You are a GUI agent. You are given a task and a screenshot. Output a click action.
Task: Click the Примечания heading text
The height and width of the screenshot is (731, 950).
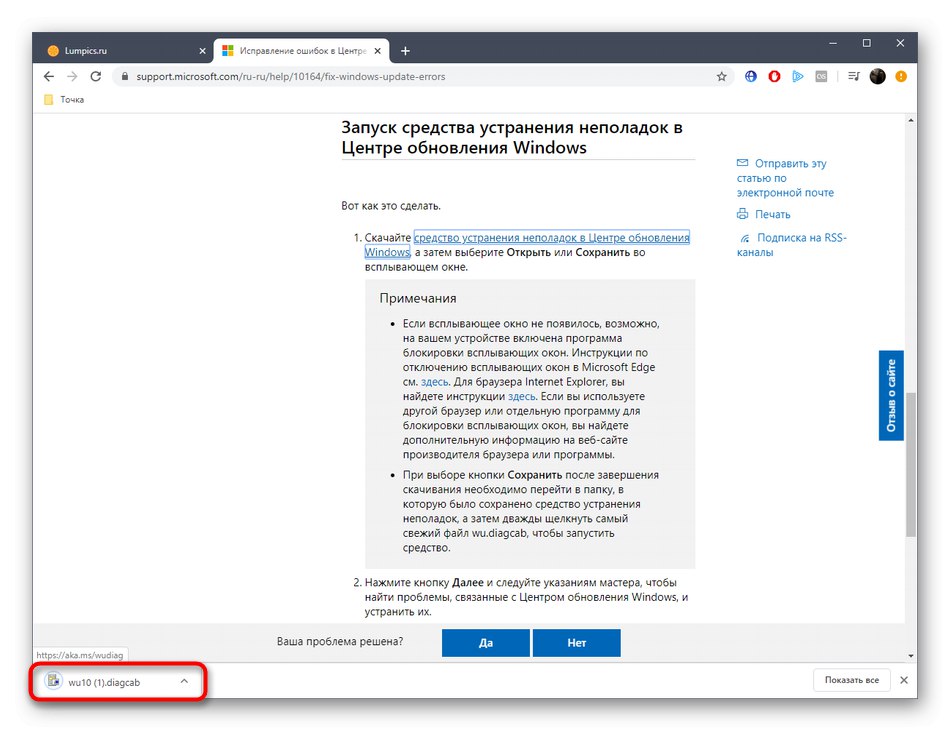tap(417, 298)
